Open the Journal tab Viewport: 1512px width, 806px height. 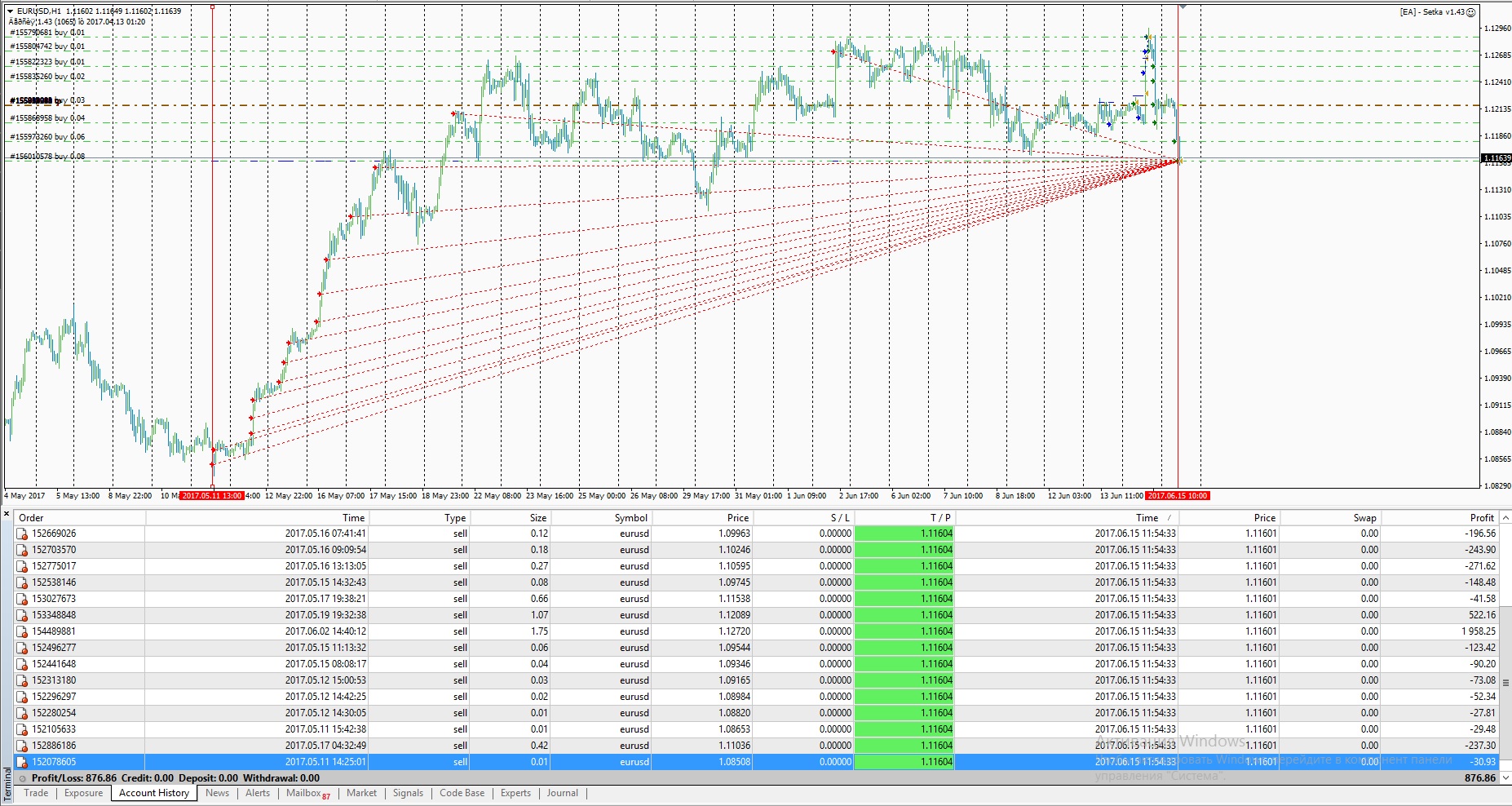(x=562, y=793)
